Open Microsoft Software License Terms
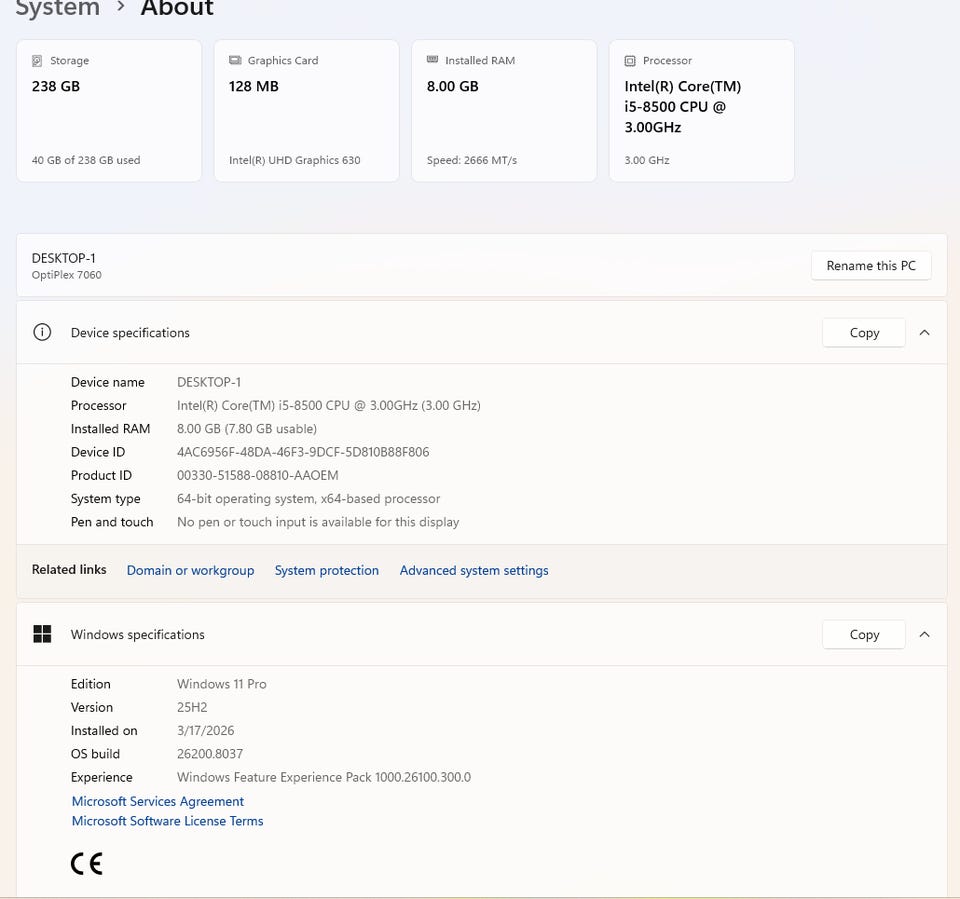The height and width of the screenshot is (899, 960). 168,821
